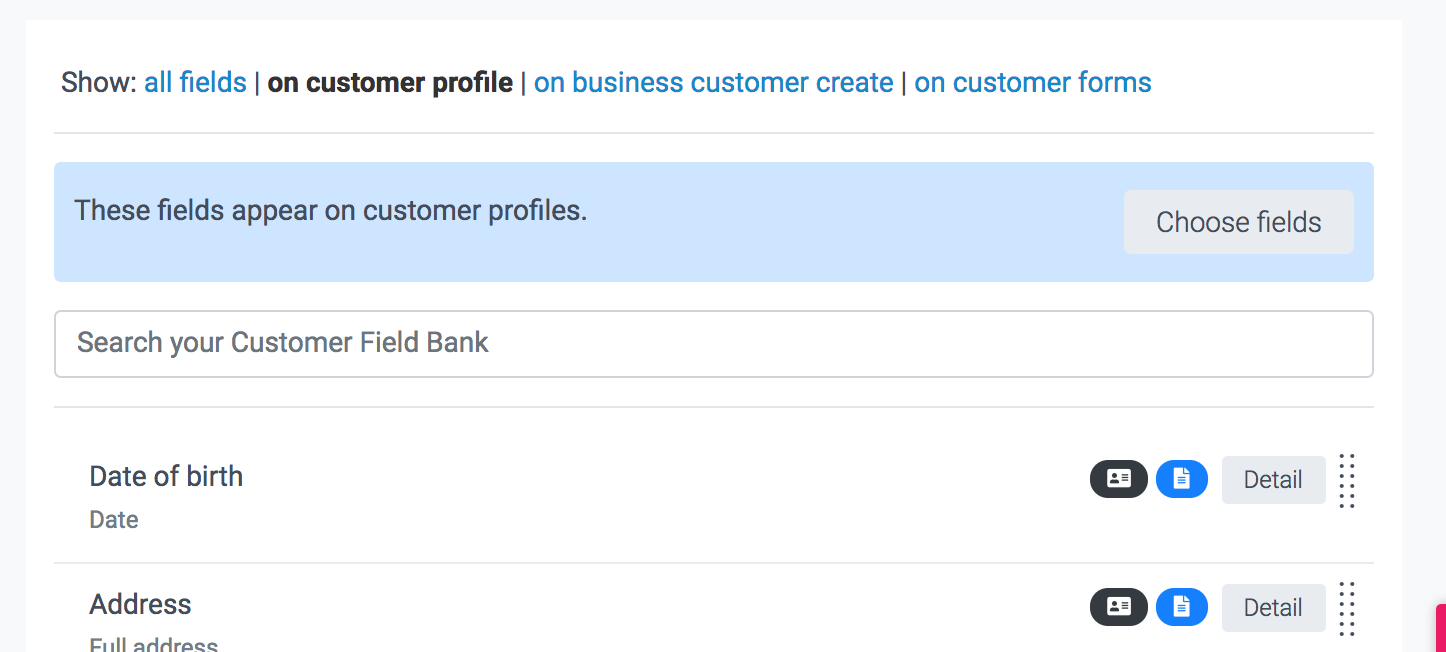Click the blue form icon for Date of birth
Viewport: 1446px width, 652px height.
(1181, 480)
